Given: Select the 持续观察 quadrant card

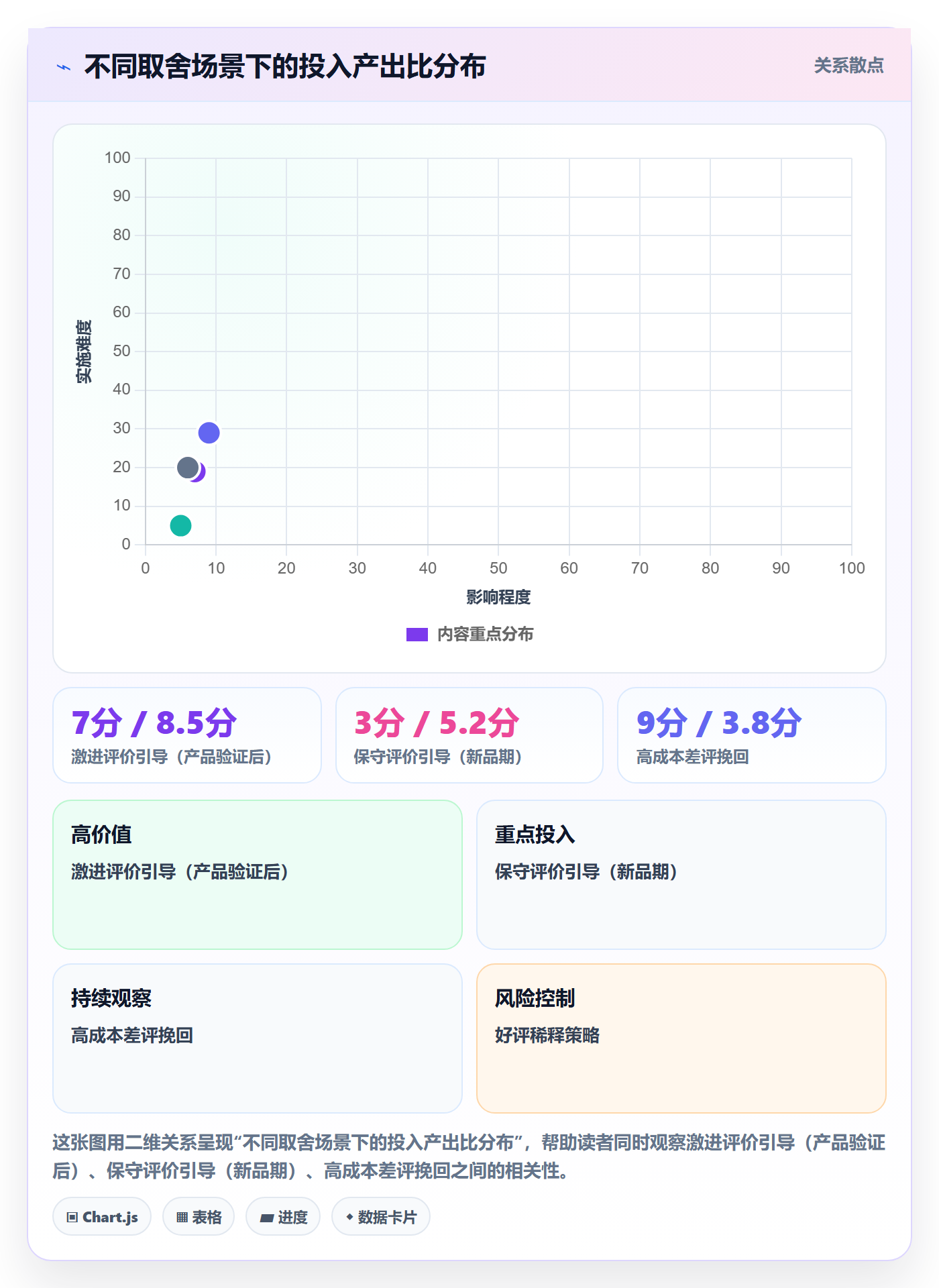Looking at the screenshot, I should 258,1038.
